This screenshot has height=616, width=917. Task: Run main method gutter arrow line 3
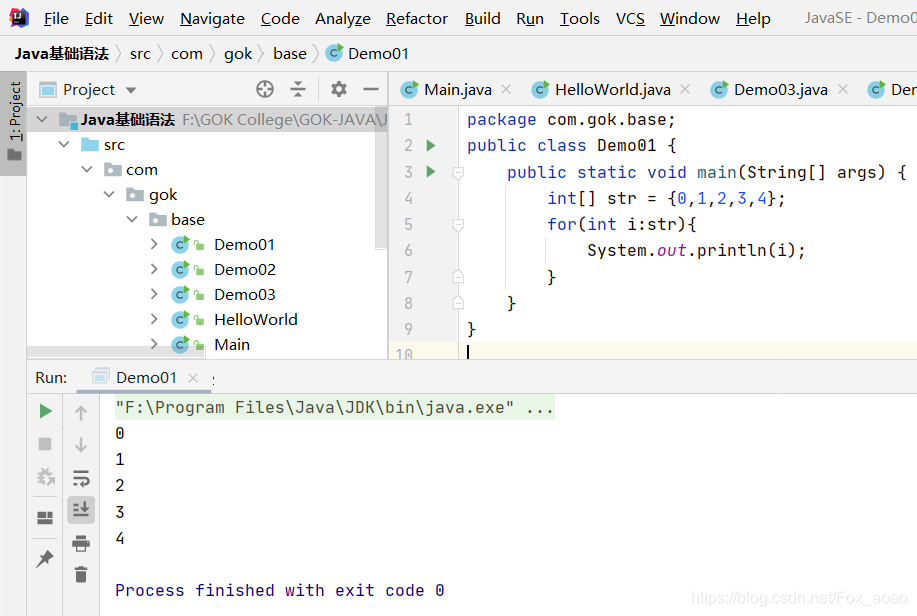431,171
